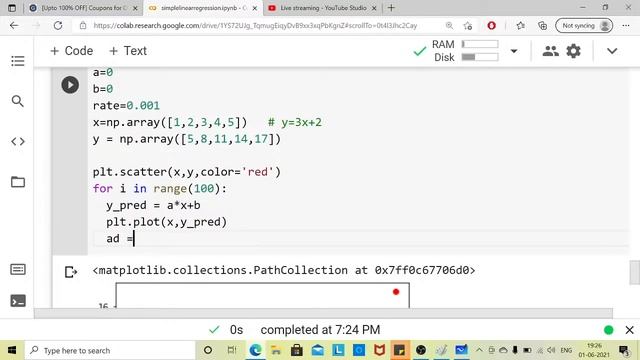Image resolution: width=640 pixels, height=360 pixels.
Task: Open the tab actions menu icon
Action: coord(12,8)
